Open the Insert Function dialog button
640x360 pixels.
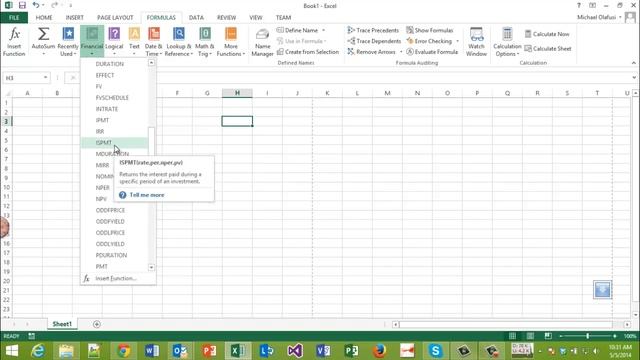(x=14, y=41)
